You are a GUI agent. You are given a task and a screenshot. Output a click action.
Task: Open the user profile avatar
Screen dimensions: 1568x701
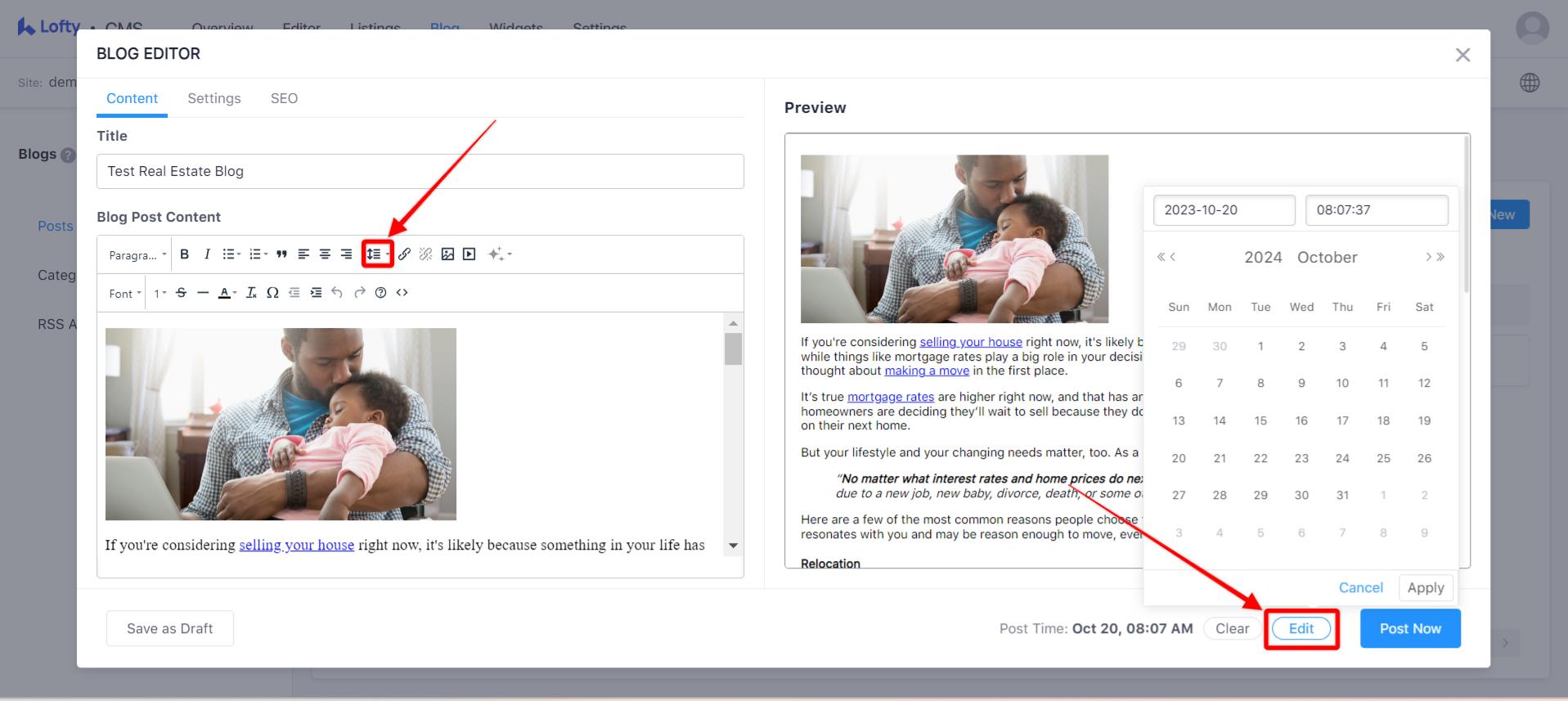[x=1532, y=28]
